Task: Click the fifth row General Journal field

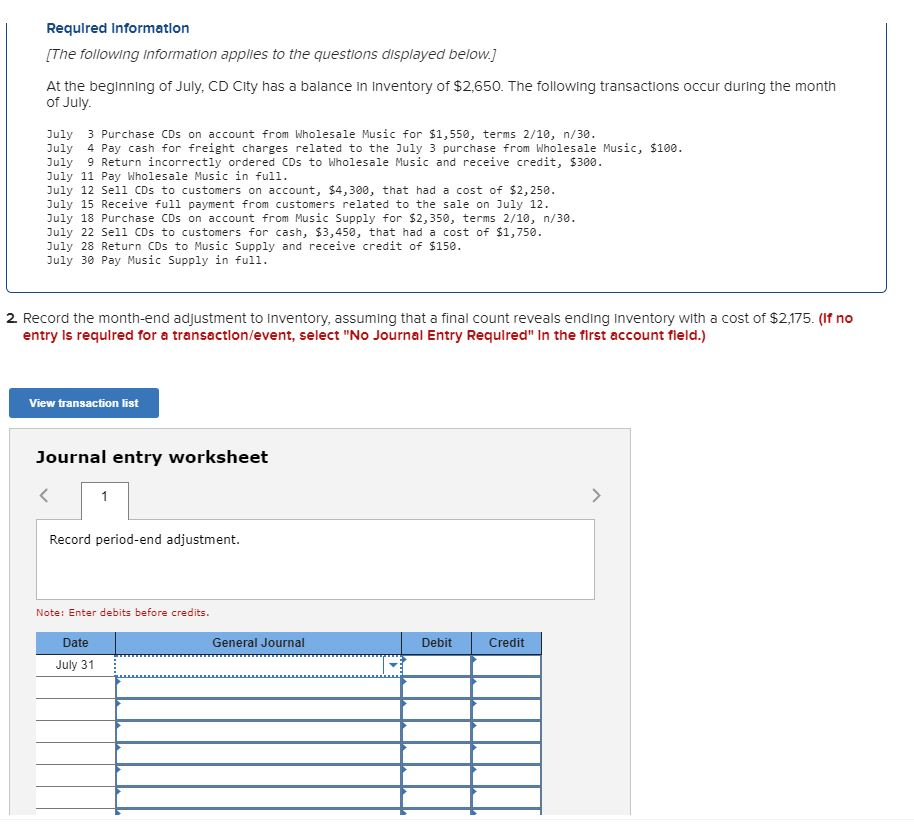Action: [258, 754]
